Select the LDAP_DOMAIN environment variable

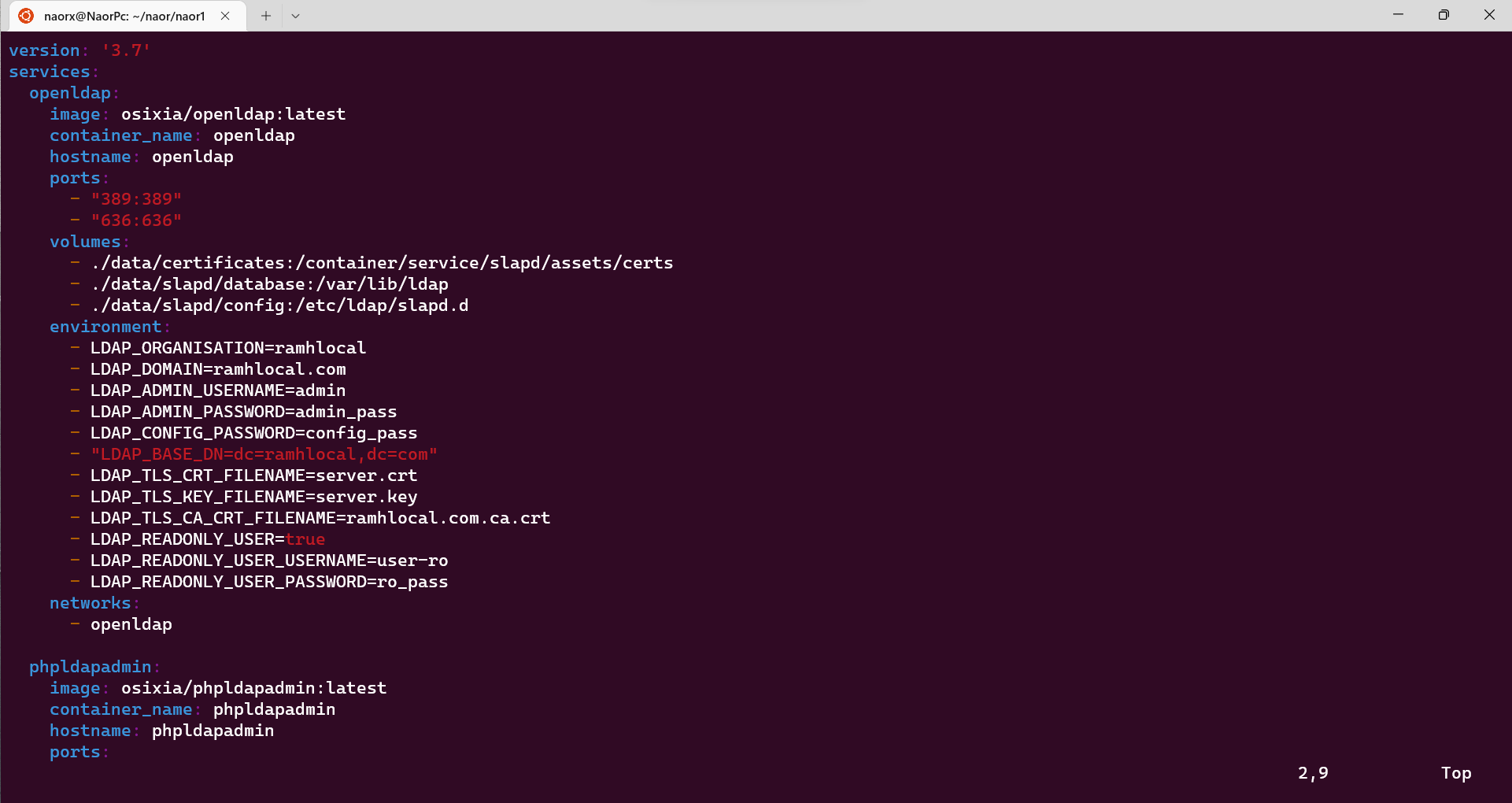point(218,368)
